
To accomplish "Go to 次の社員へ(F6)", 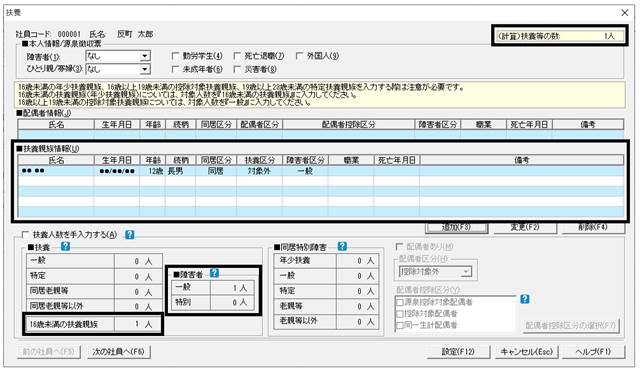I will [119, 352].
